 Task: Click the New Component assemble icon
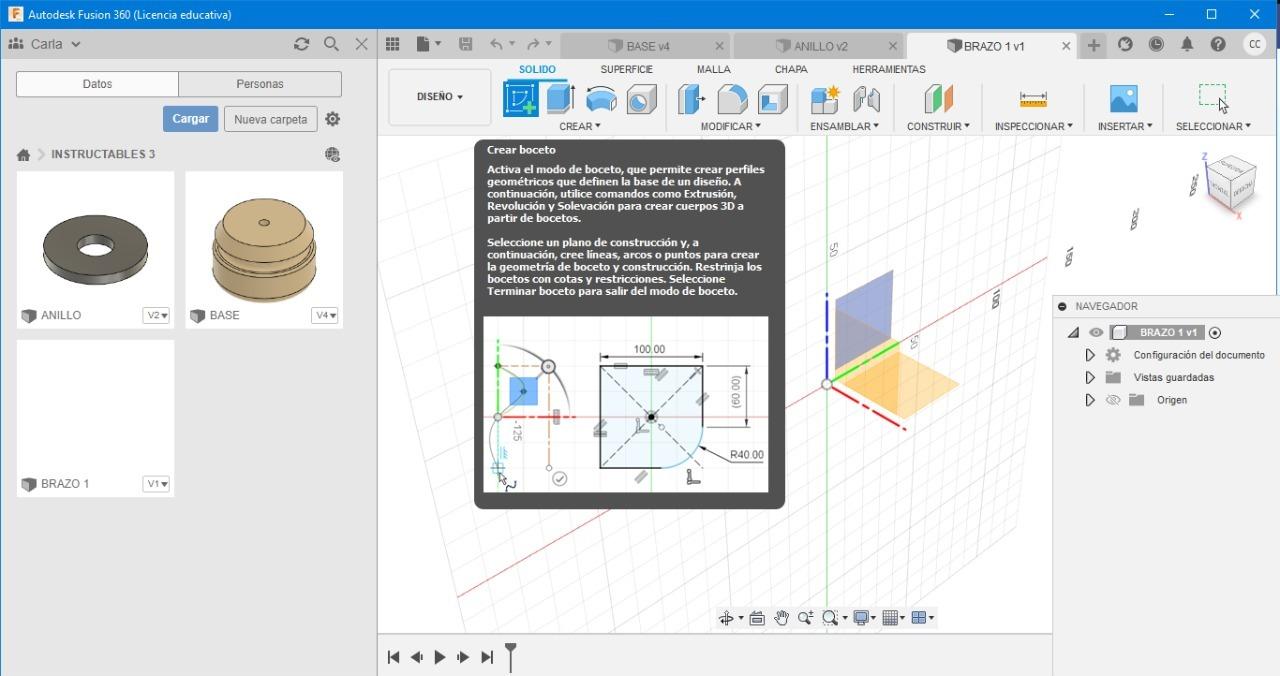tap(825, 99)
